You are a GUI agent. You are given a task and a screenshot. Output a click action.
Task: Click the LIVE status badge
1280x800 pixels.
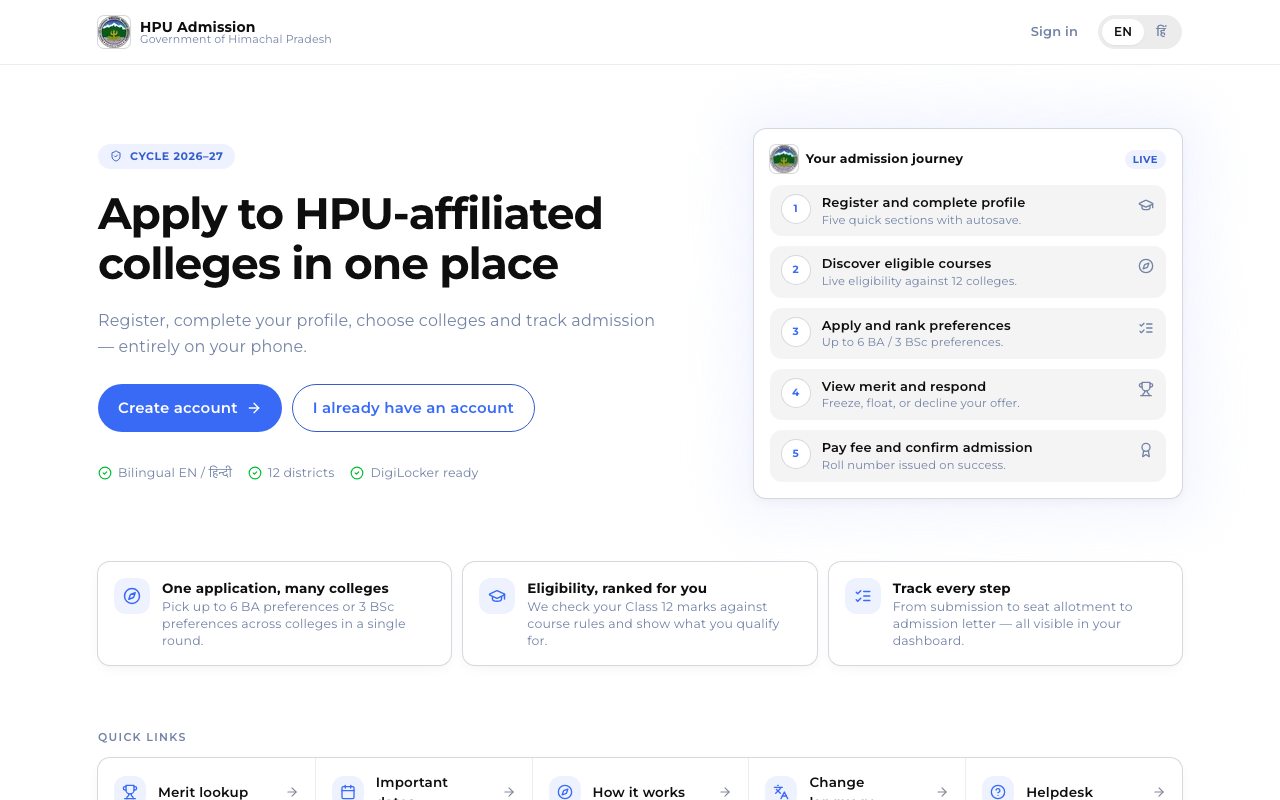(1145, 159)
